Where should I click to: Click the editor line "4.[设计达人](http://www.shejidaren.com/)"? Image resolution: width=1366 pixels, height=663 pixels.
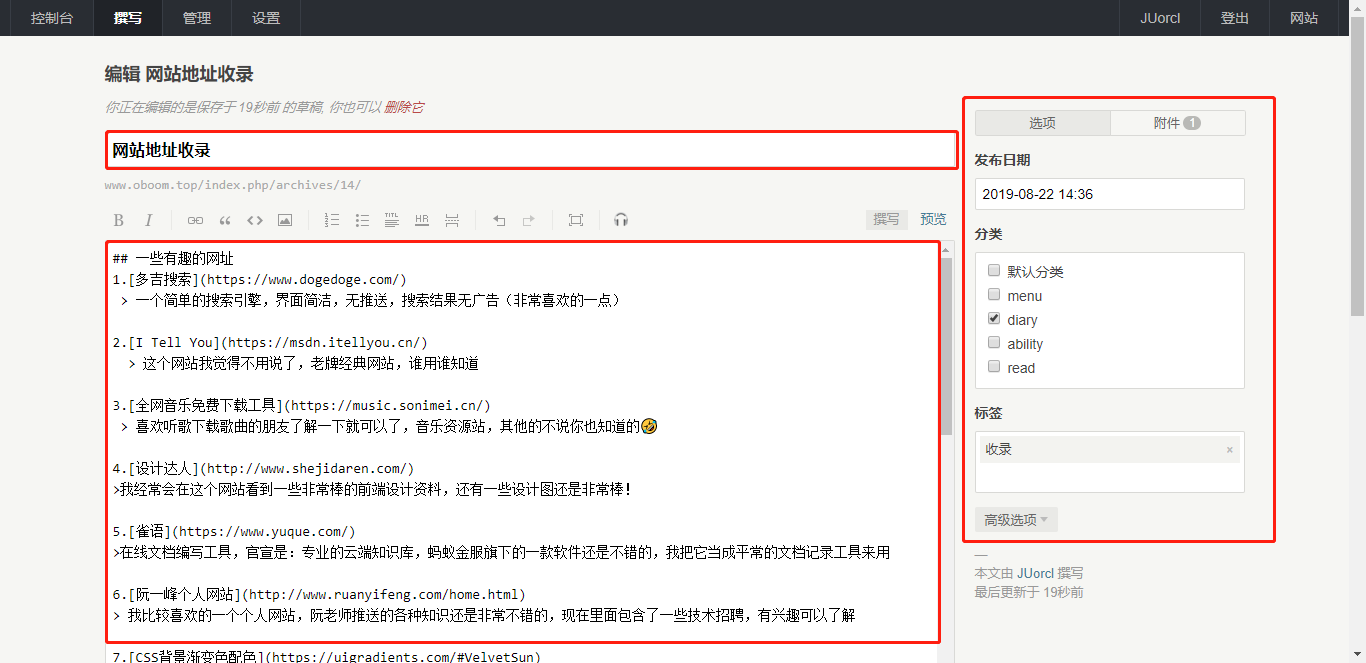pyautogui.click(x=264, y=468)
